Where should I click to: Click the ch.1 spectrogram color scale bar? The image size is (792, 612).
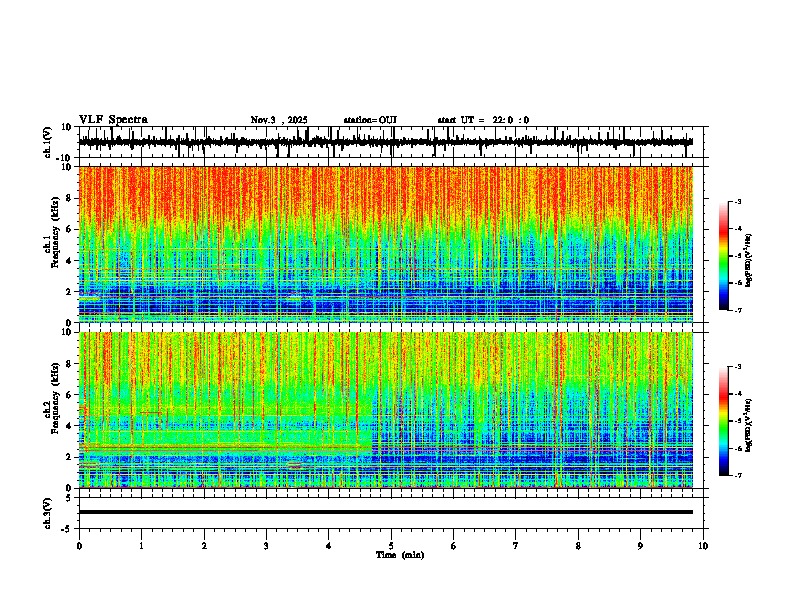[724, 256]
